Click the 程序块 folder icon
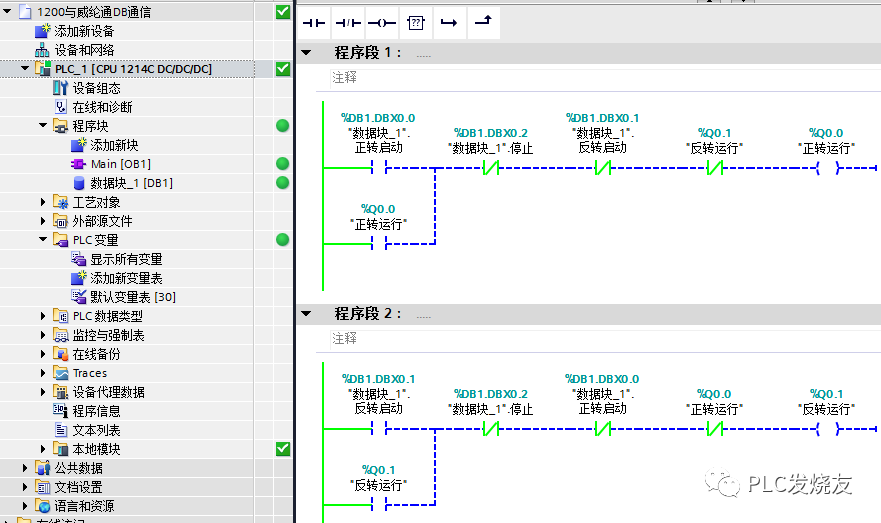 coord(60,126)
